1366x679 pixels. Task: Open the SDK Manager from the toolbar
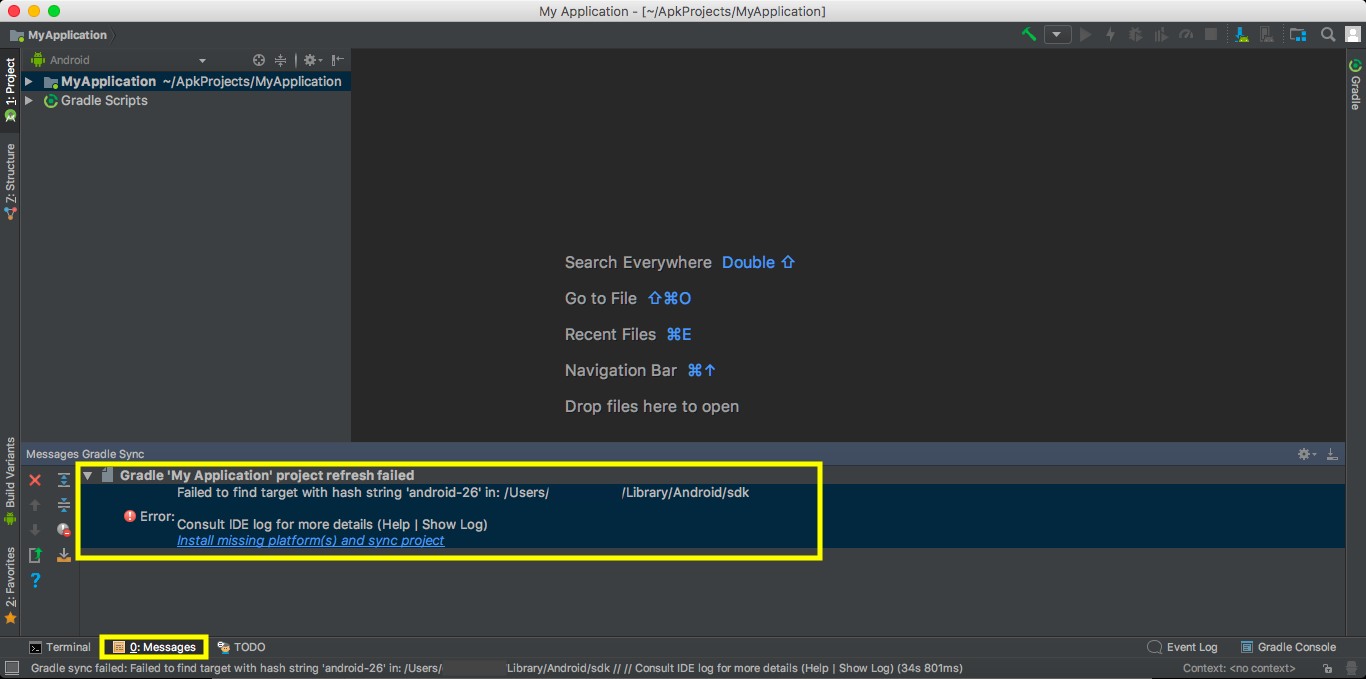pos(1242,34)
